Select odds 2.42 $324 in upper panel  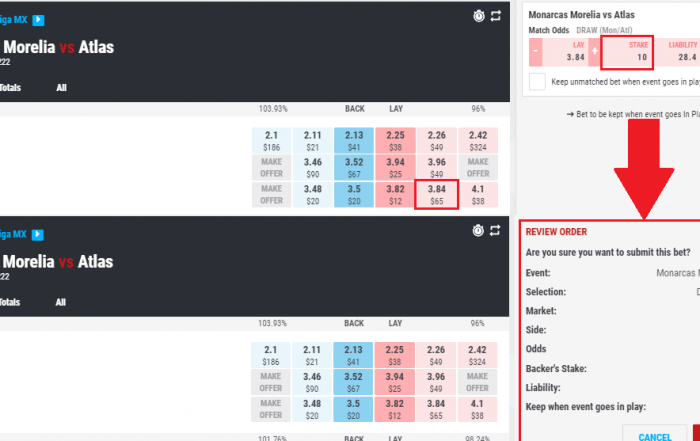478,141
